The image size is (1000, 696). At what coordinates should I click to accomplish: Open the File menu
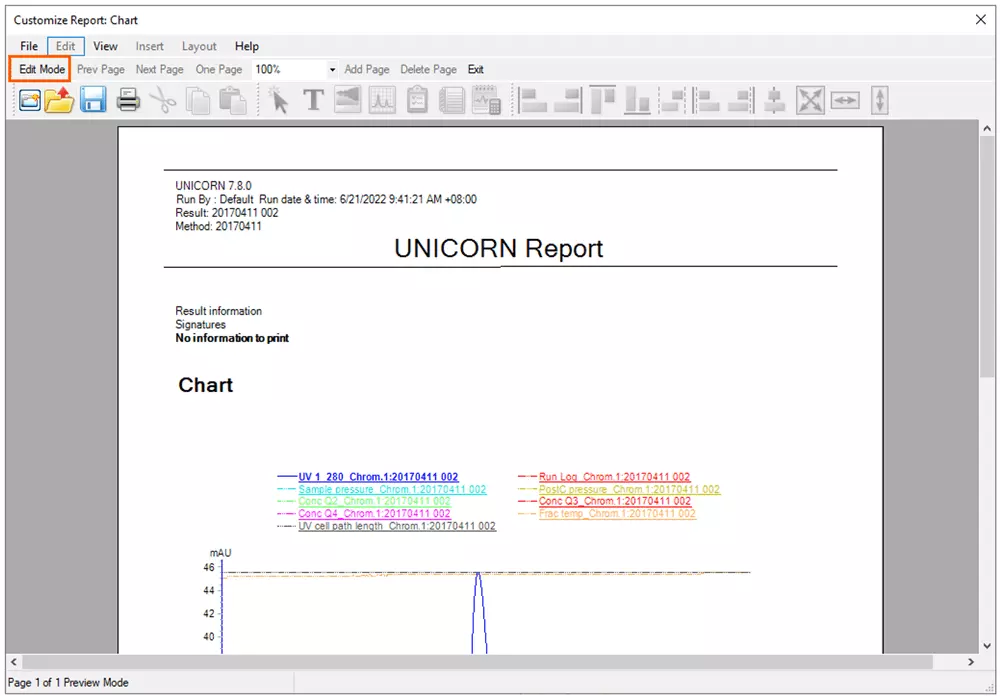coord(29,46)
